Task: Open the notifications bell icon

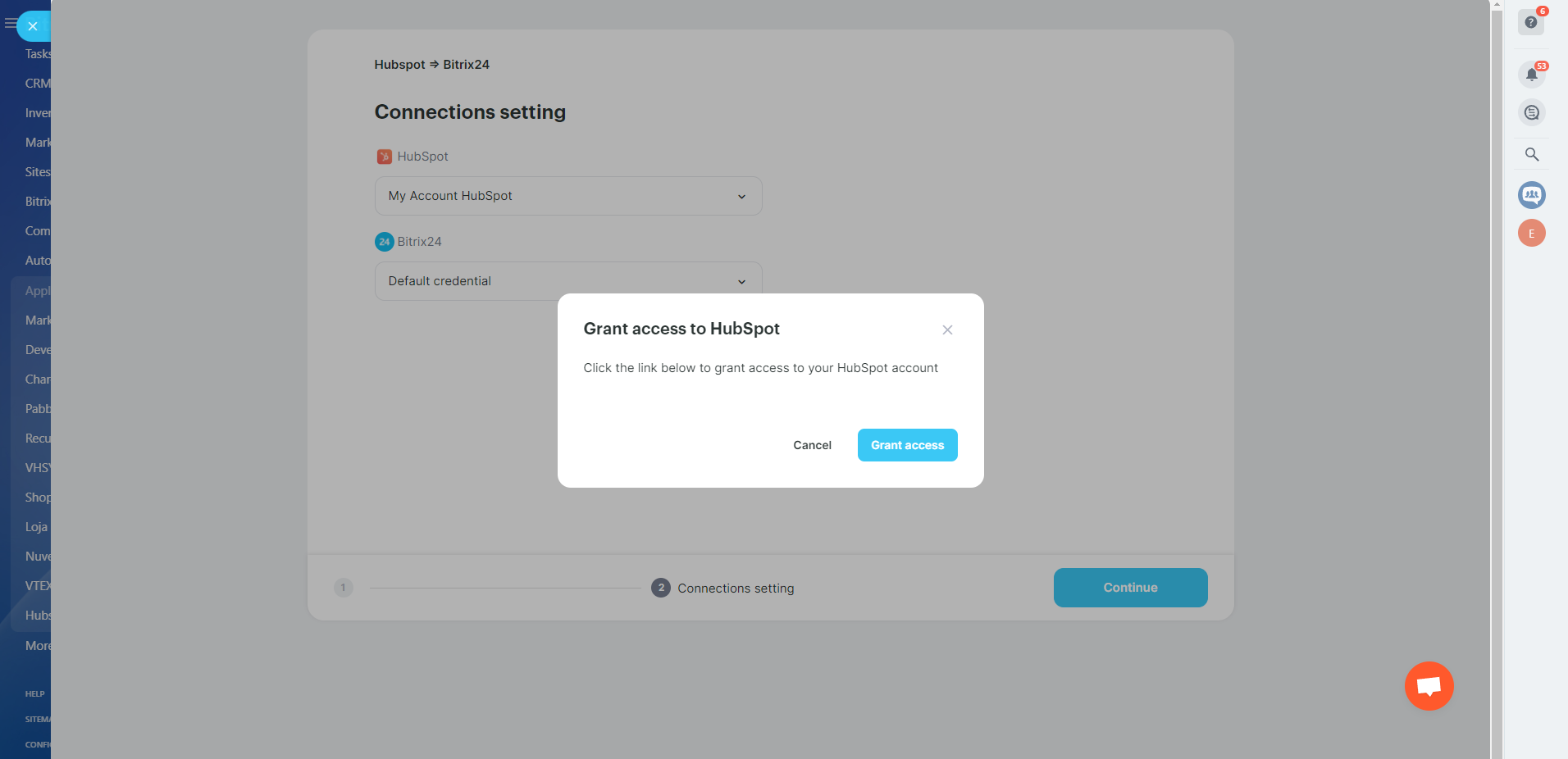Action: click(x=1531, y=75)
